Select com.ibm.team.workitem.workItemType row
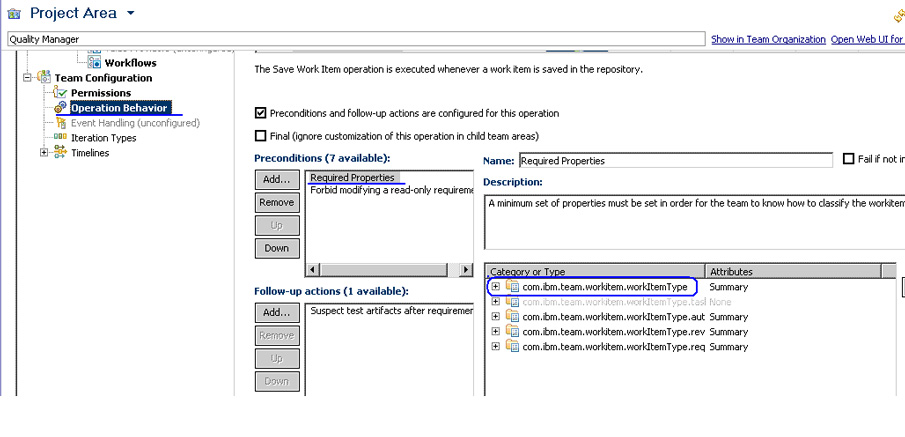Viewport: 905px width, 437px height. (604, 287)
